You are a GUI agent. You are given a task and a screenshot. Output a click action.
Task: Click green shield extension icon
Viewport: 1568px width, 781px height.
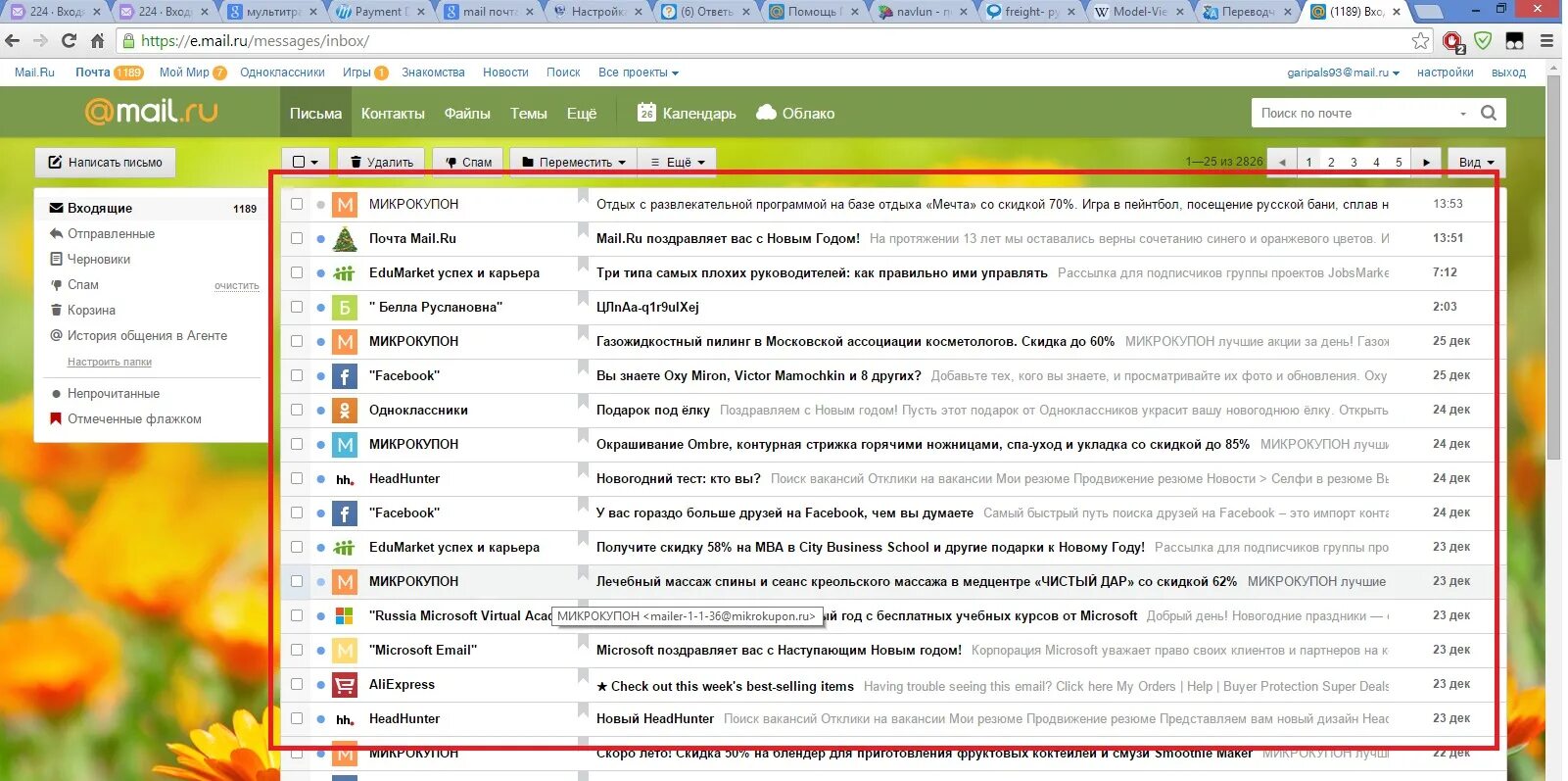1484,41
